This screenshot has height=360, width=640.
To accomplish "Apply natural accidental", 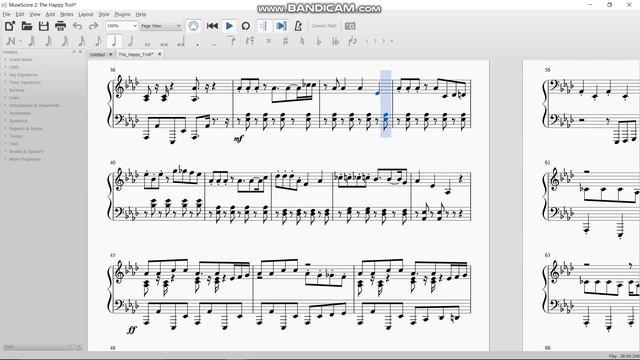I will click(x=302, y=41).
